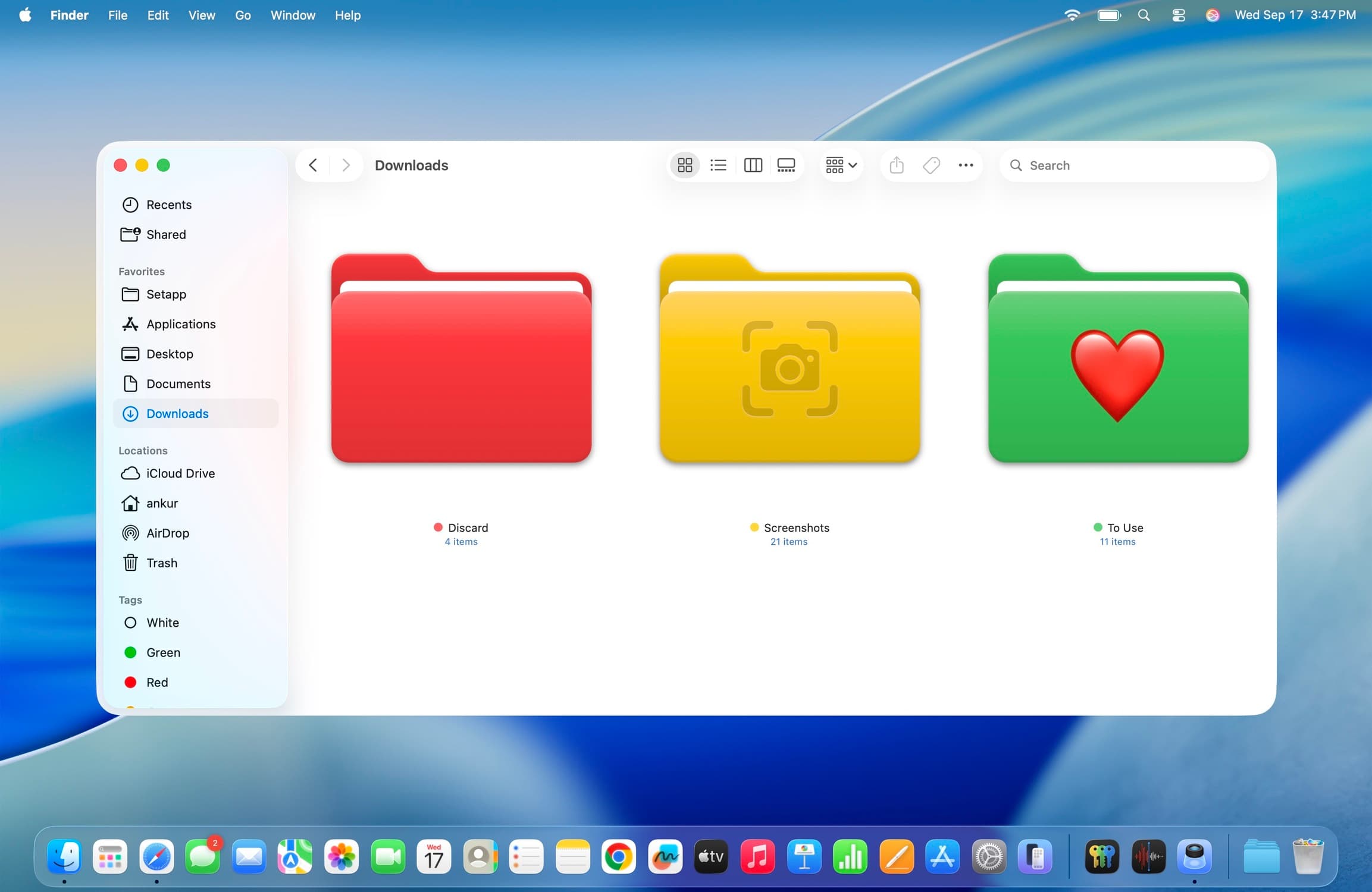This screenshot has height=892, width=1372.
Task: Click the Tags icon in the toolbar
Action: pyautogui.click(x=931, y=165)
